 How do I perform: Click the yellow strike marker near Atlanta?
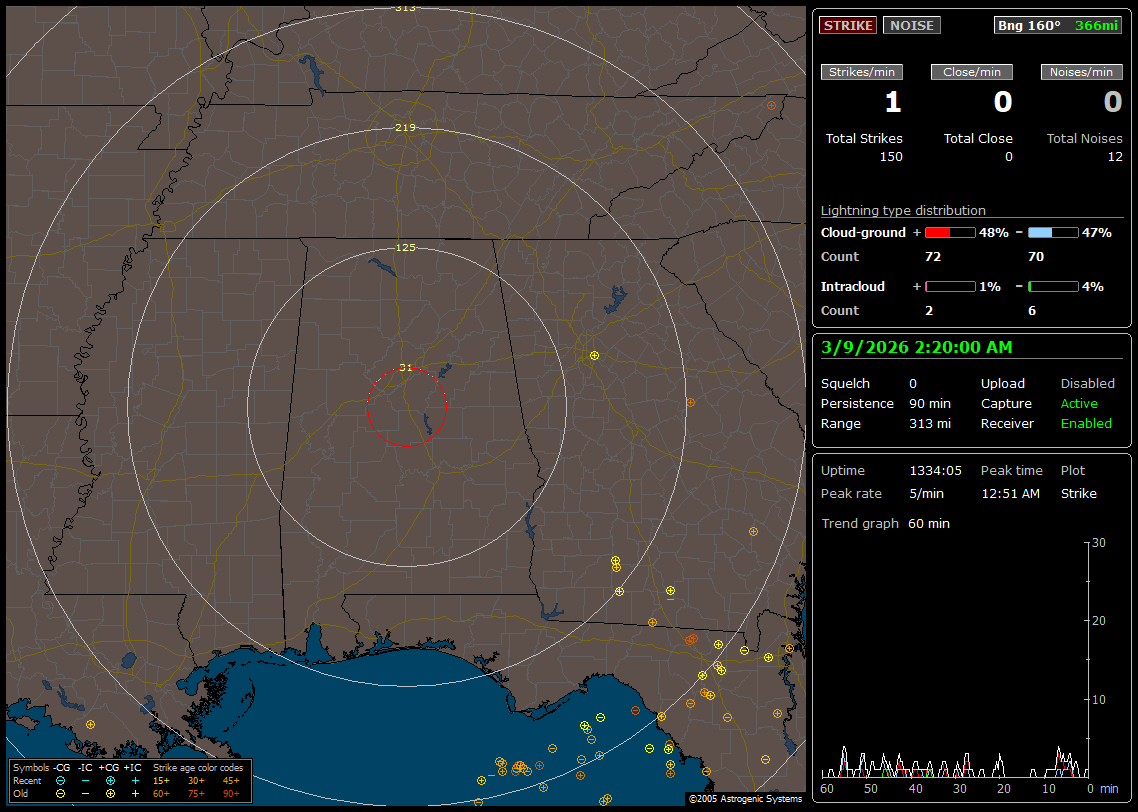pos(594,355)
